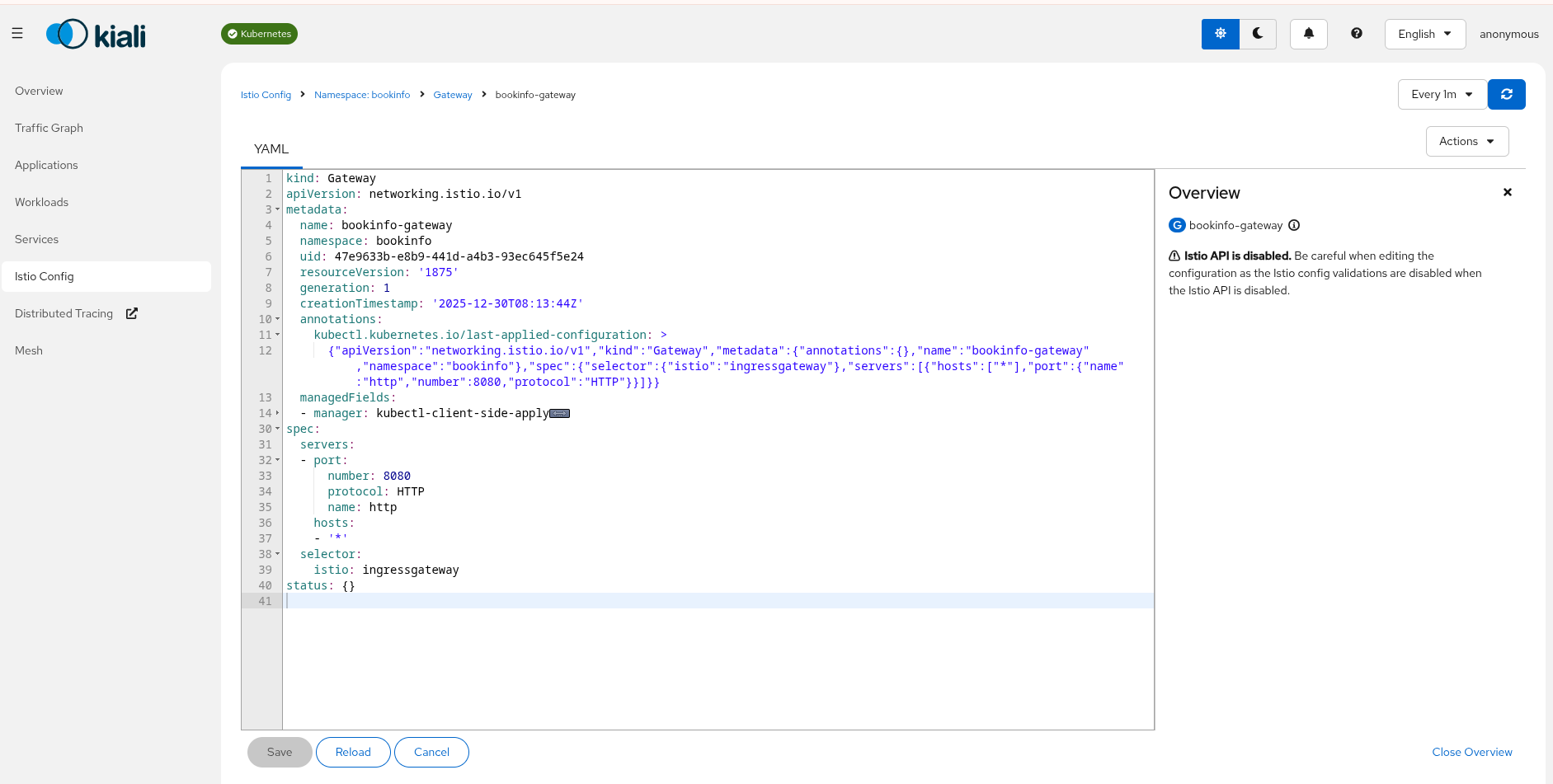Image resolution: width=1553 pixels, height=784 pixels.
Task: Open the help question mark menu
Action: 1356,34
